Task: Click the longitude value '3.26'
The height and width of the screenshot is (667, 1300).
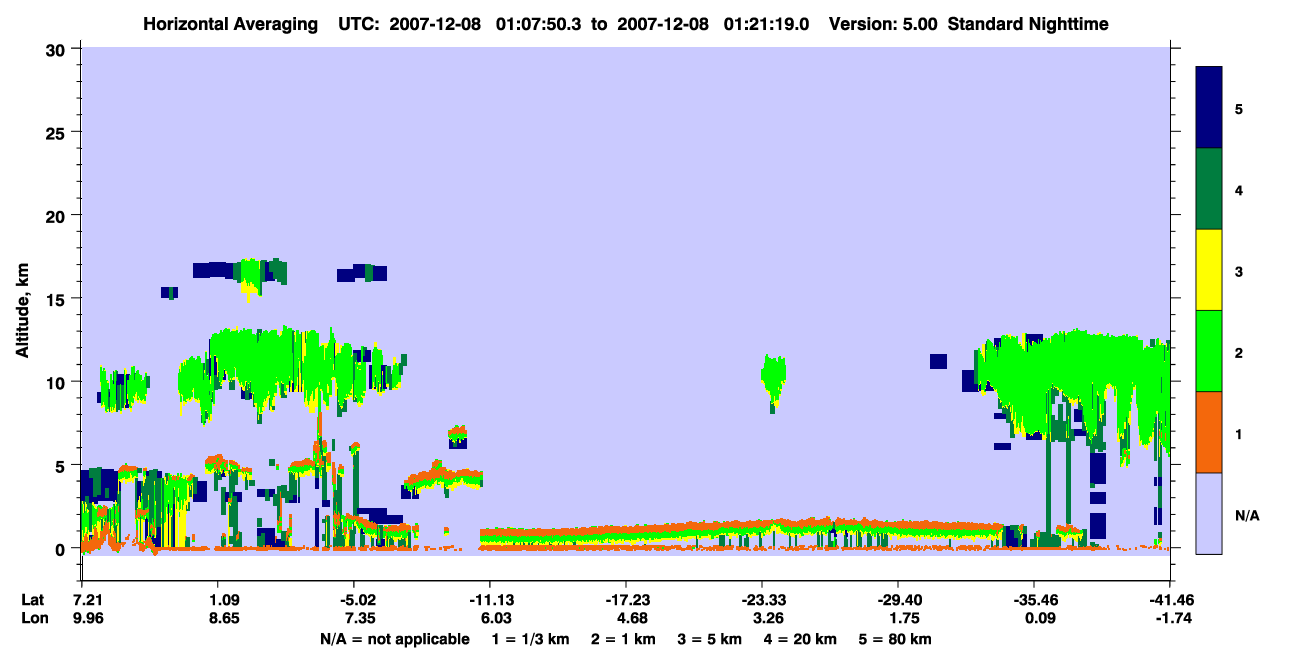Action: 767,619
